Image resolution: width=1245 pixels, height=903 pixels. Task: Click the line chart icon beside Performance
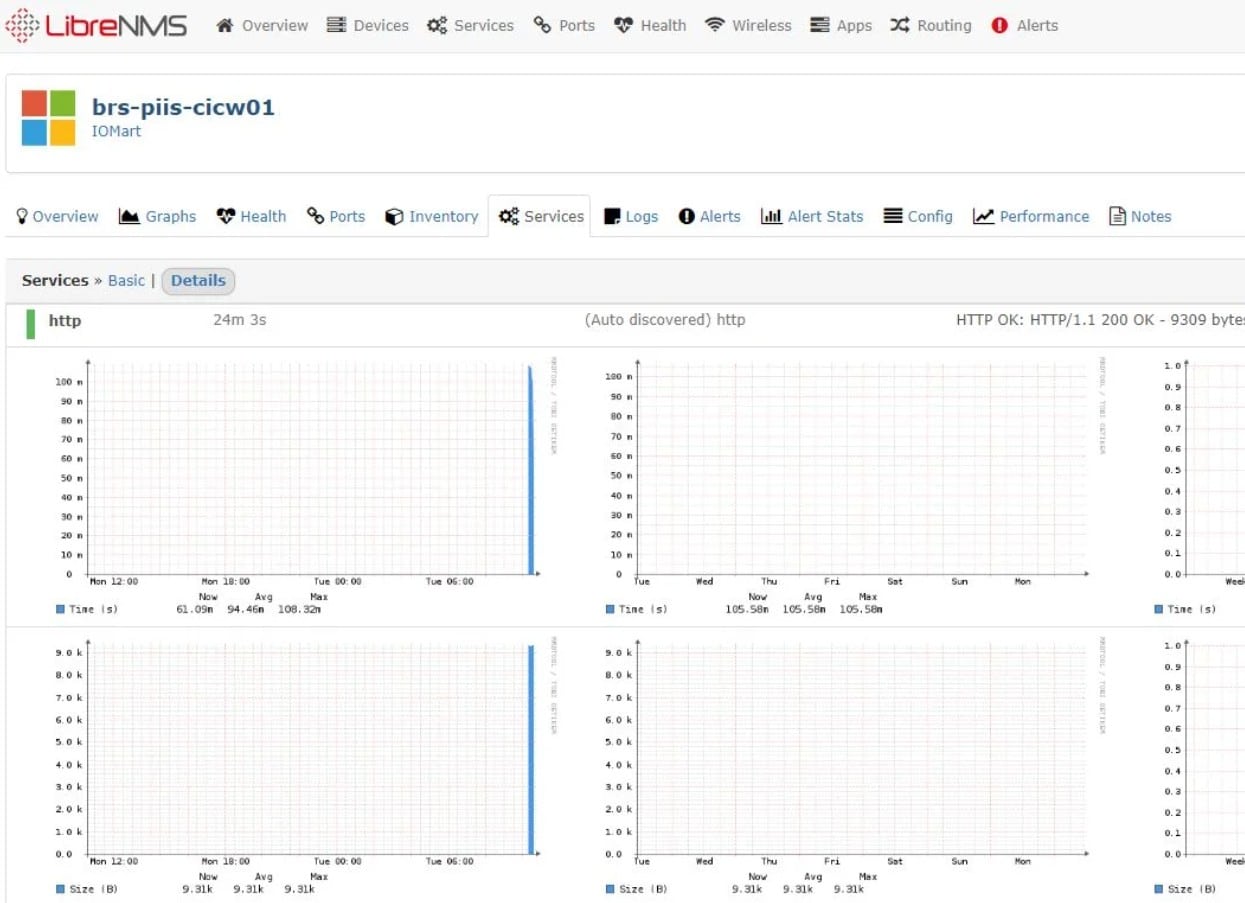click(x=983, y=216)
